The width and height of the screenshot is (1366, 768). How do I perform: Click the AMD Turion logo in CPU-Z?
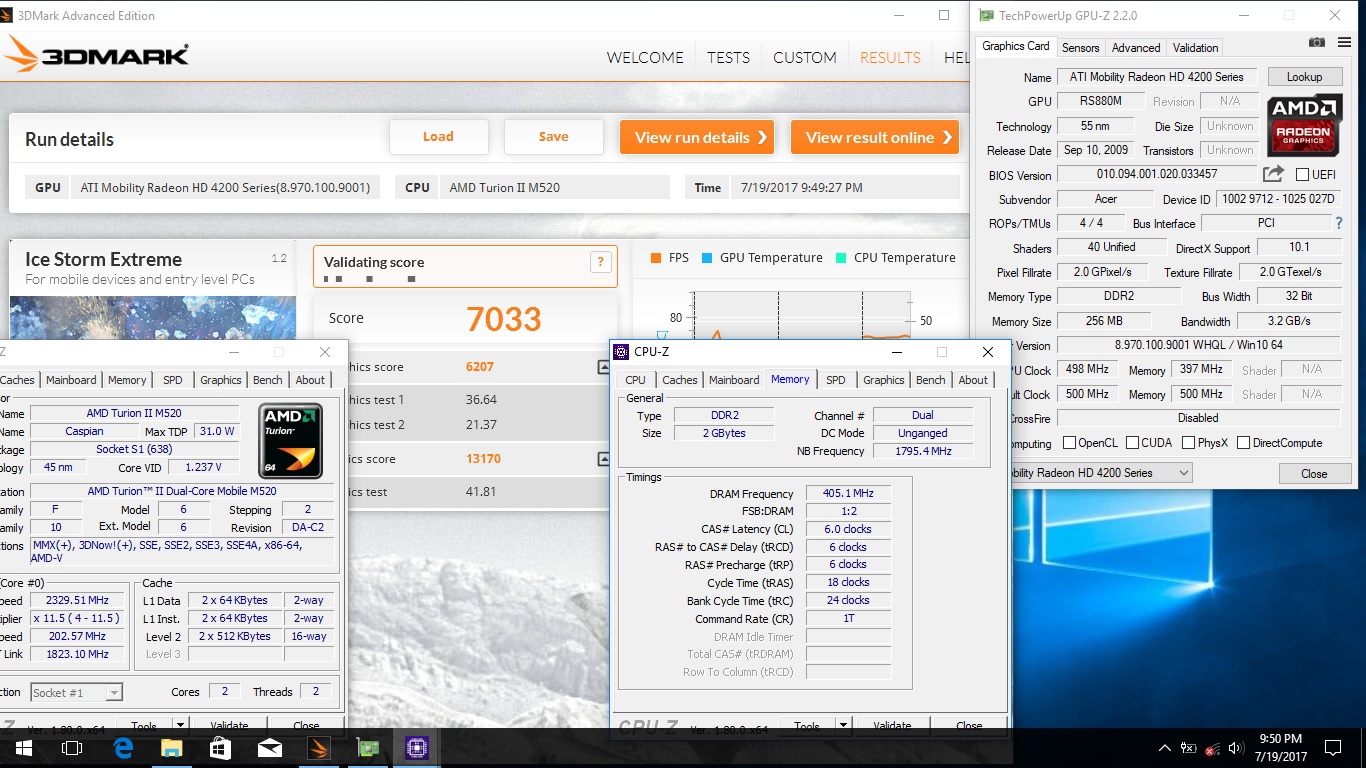[x=290, y=440]
